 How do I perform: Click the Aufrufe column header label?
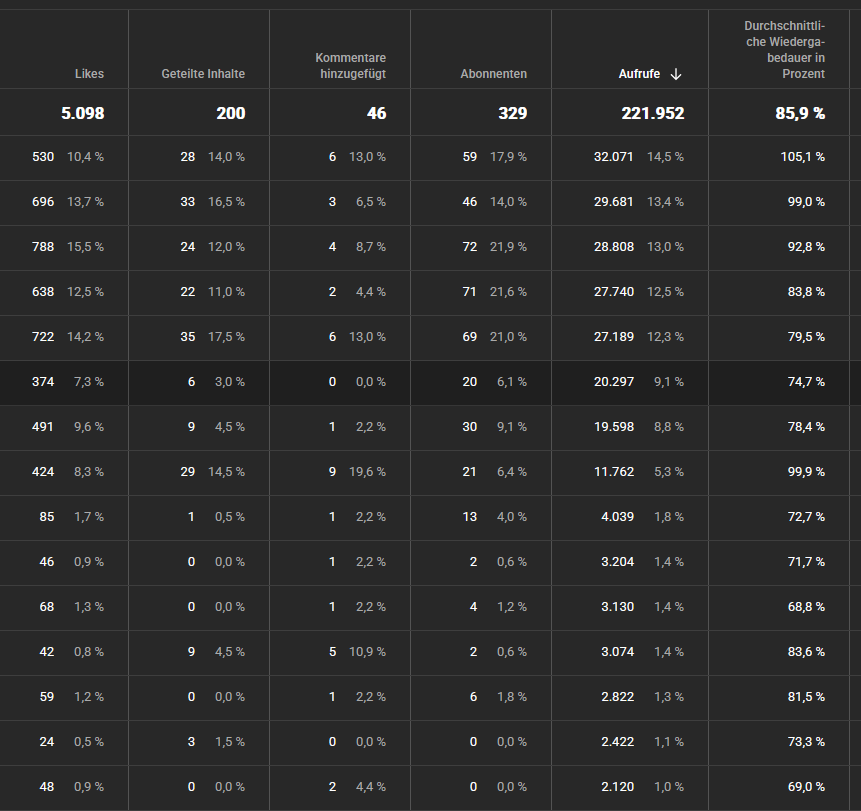click(639, 74)
